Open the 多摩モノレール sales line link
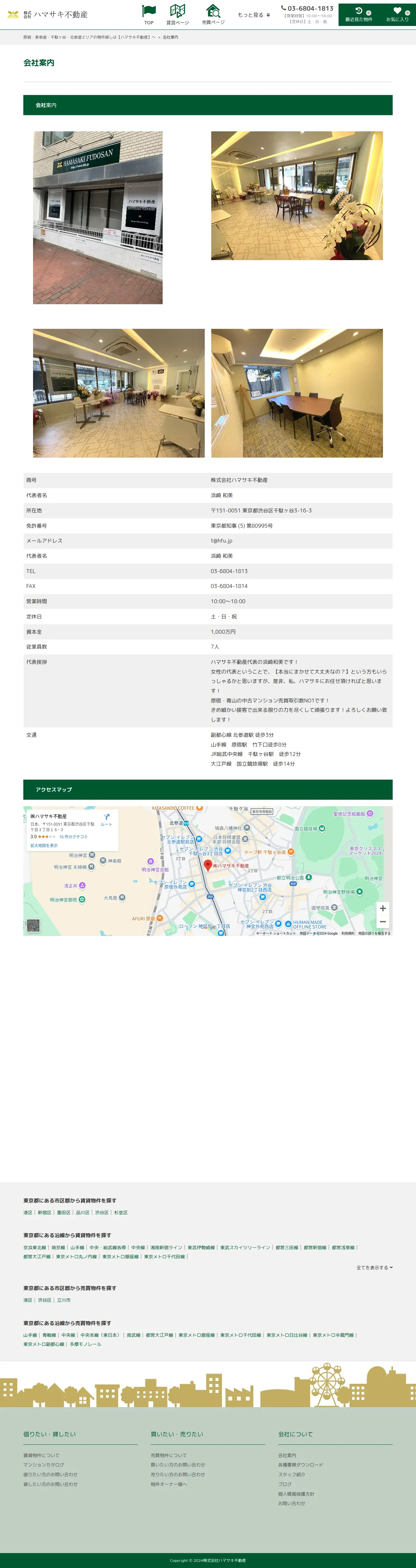This screenshot has height=1568, width=416. tap(85, 1344)
